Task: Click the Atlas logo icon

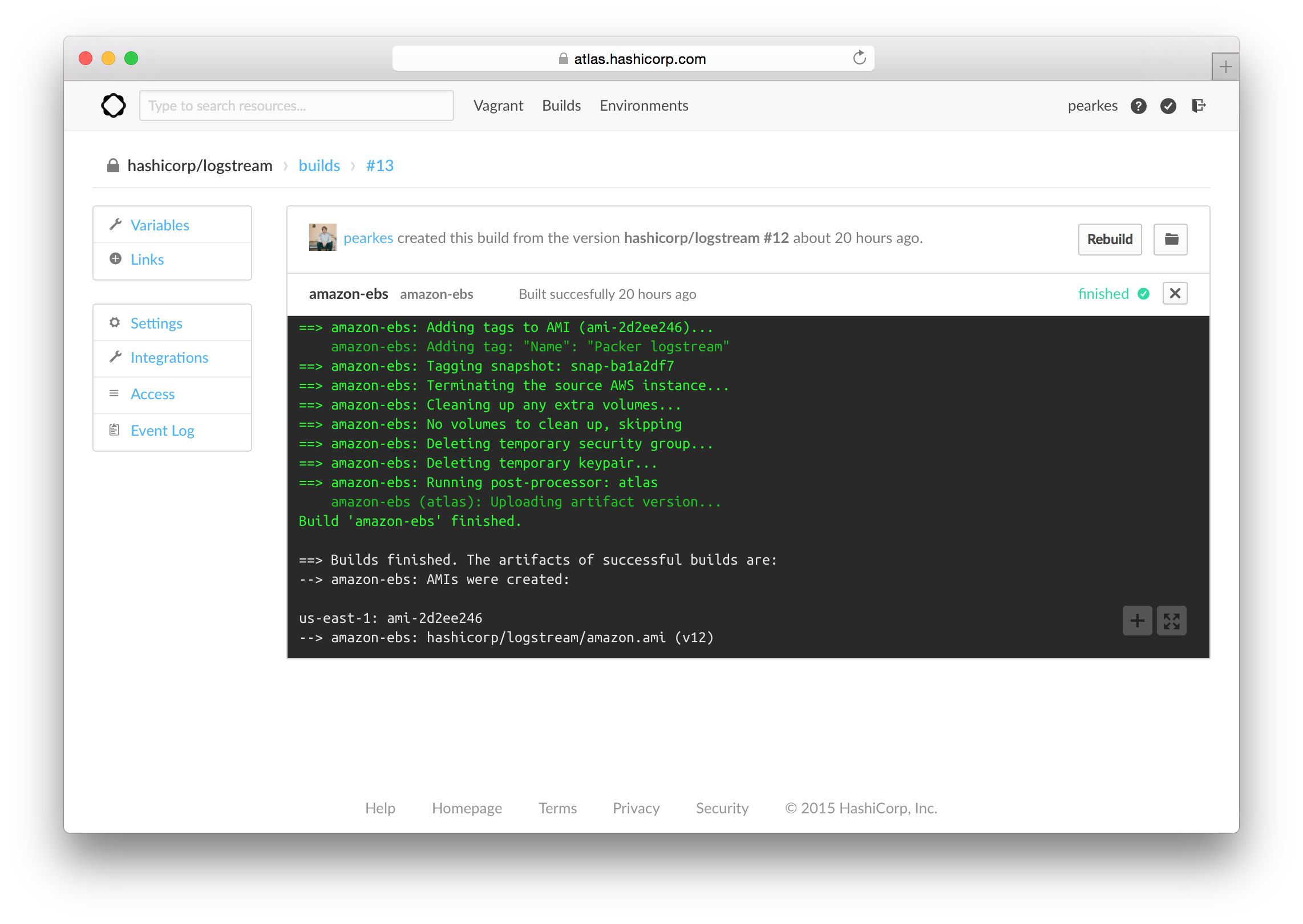Action: pos(113,106)
